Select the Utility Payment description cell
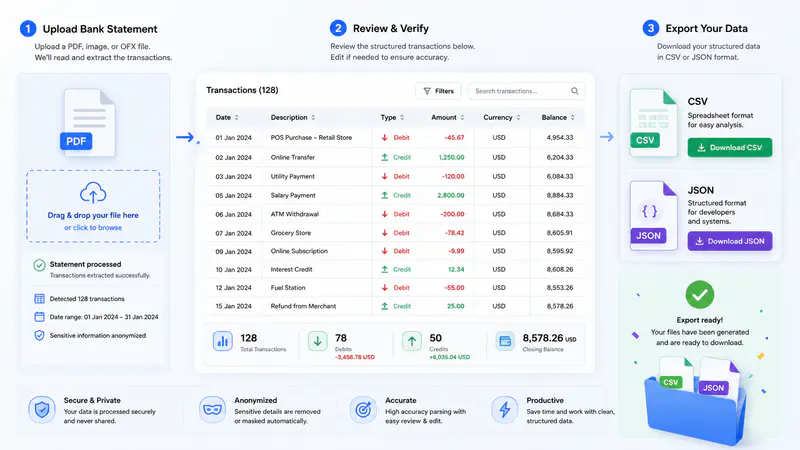The width and height of the screenshot is (800, 450). pyautogui.click(x=292, y=177)
